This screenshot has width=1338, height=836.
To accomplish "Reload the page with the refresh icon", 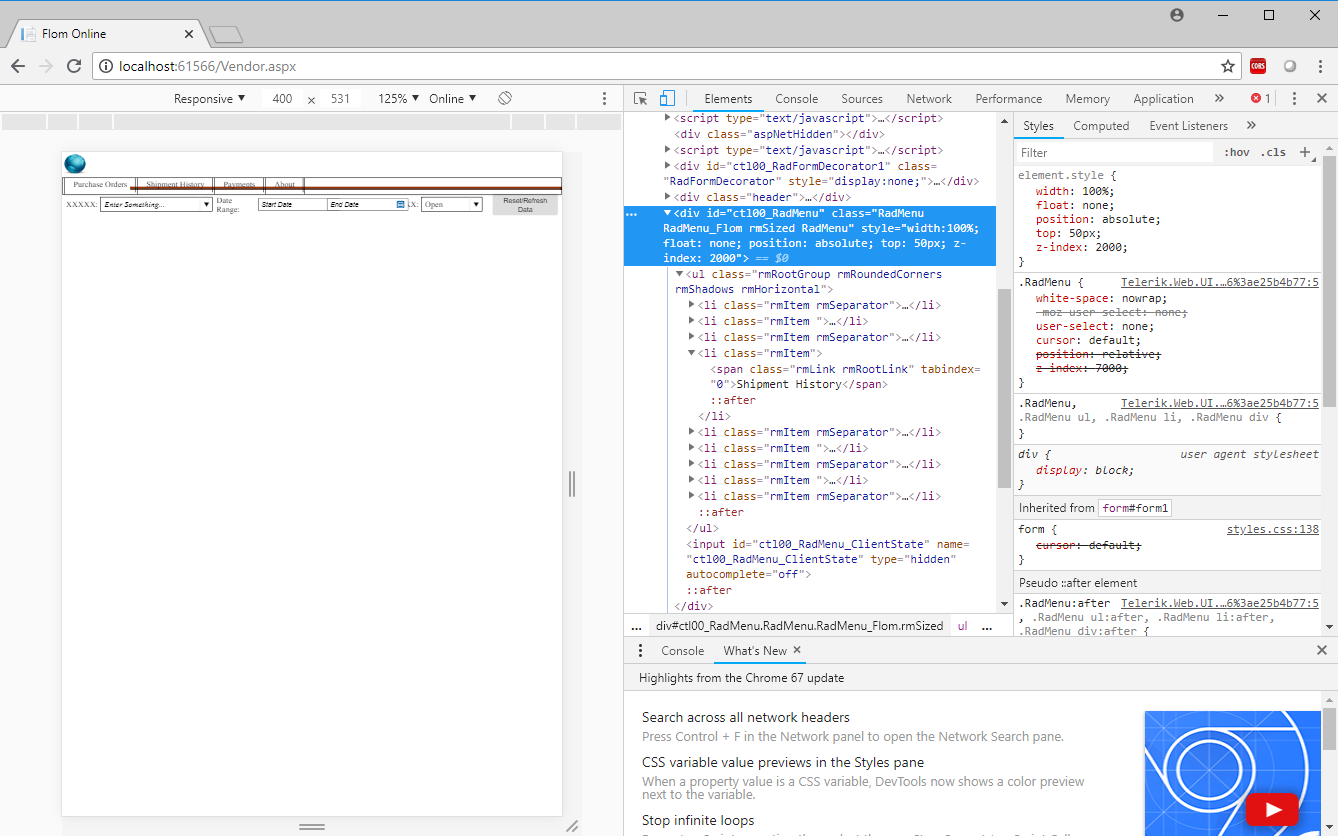I will 74,66.
